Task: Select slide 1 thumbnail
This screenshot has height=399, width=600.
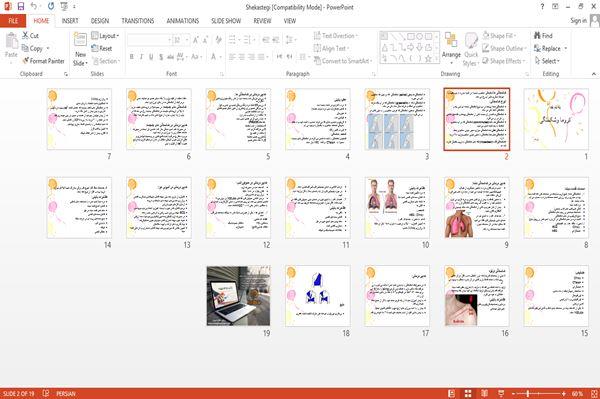Action: tap(556, 119)
